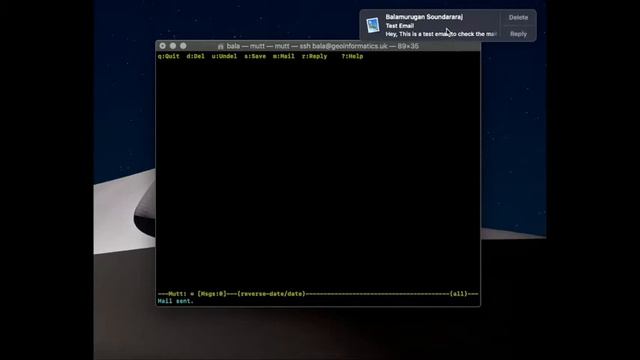Click the s:Save hint in mutt
Viewport: 640px width, 360px height.
click(x=255, y=56)
